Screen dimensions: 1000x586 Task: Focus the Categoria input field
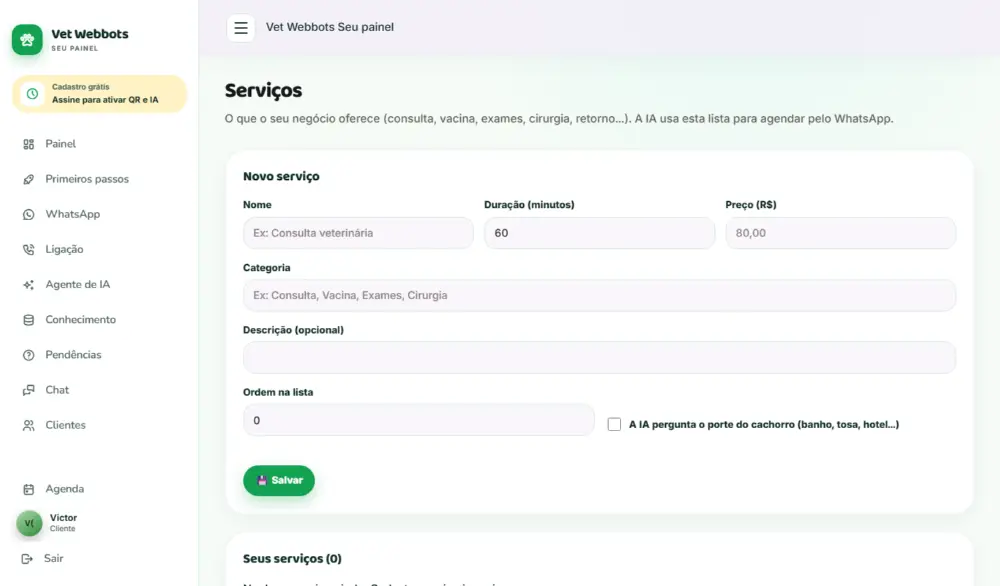599,295
